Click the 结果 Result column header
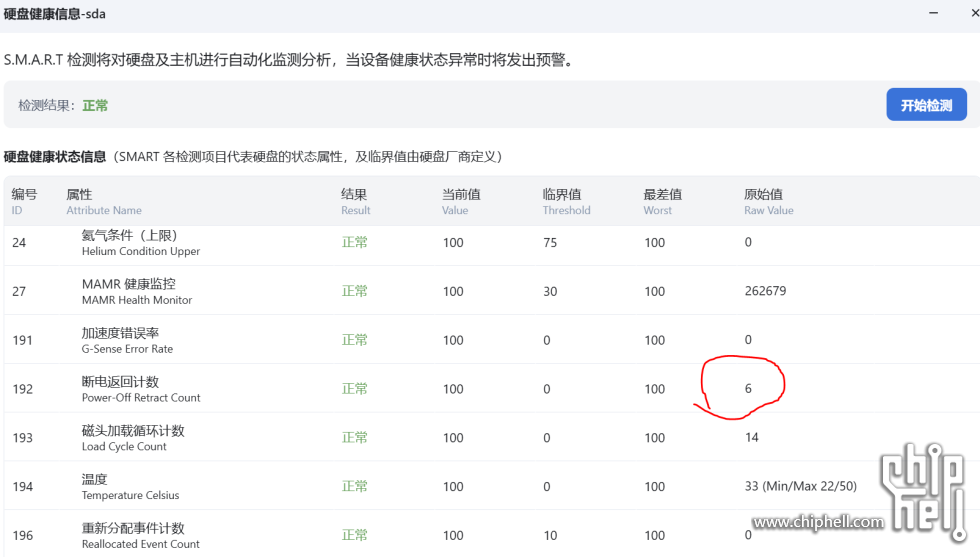980x557 pixels. (x=356, y=201)
